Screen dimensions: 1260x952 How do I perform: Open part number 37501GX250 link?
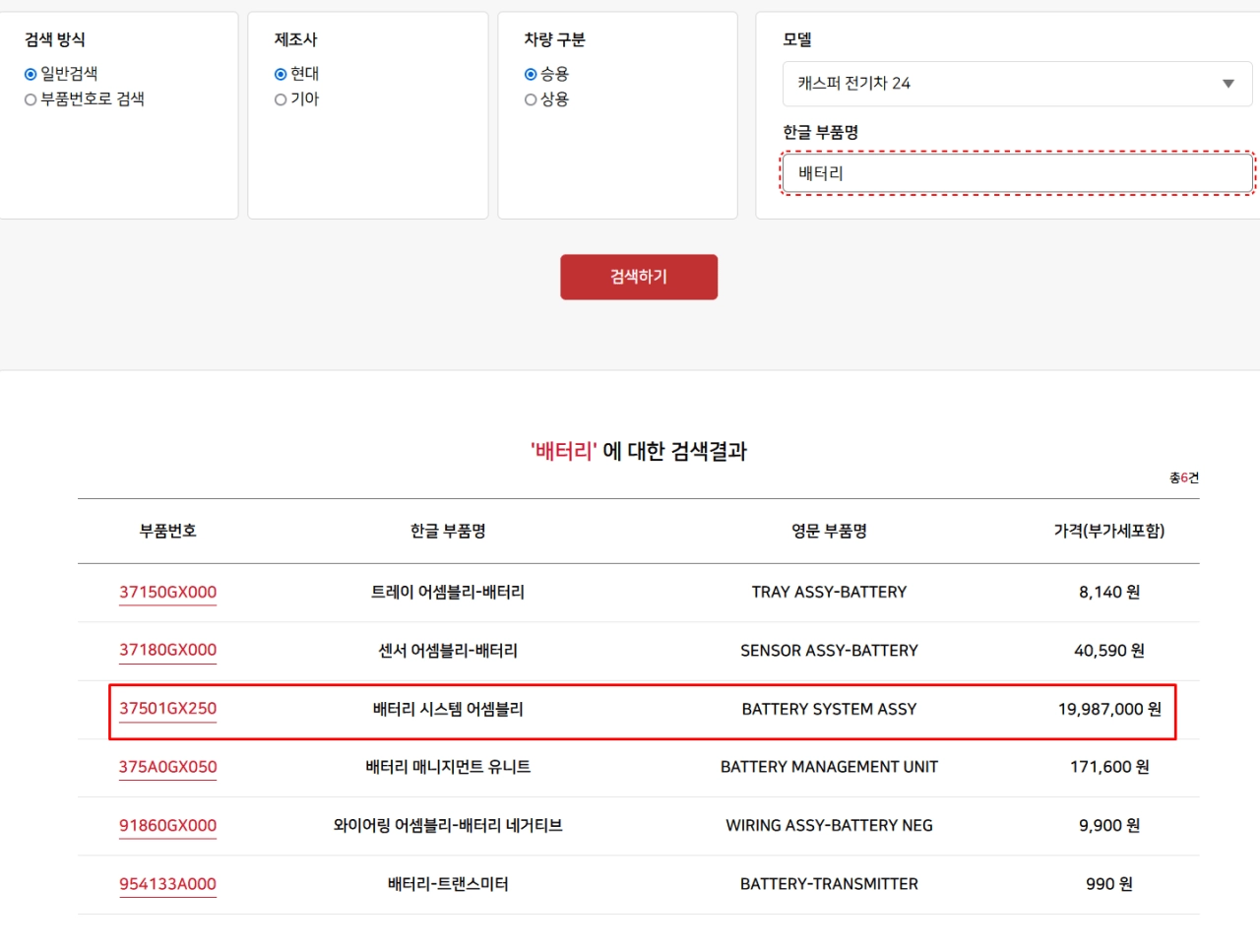(x=167, y=709)
